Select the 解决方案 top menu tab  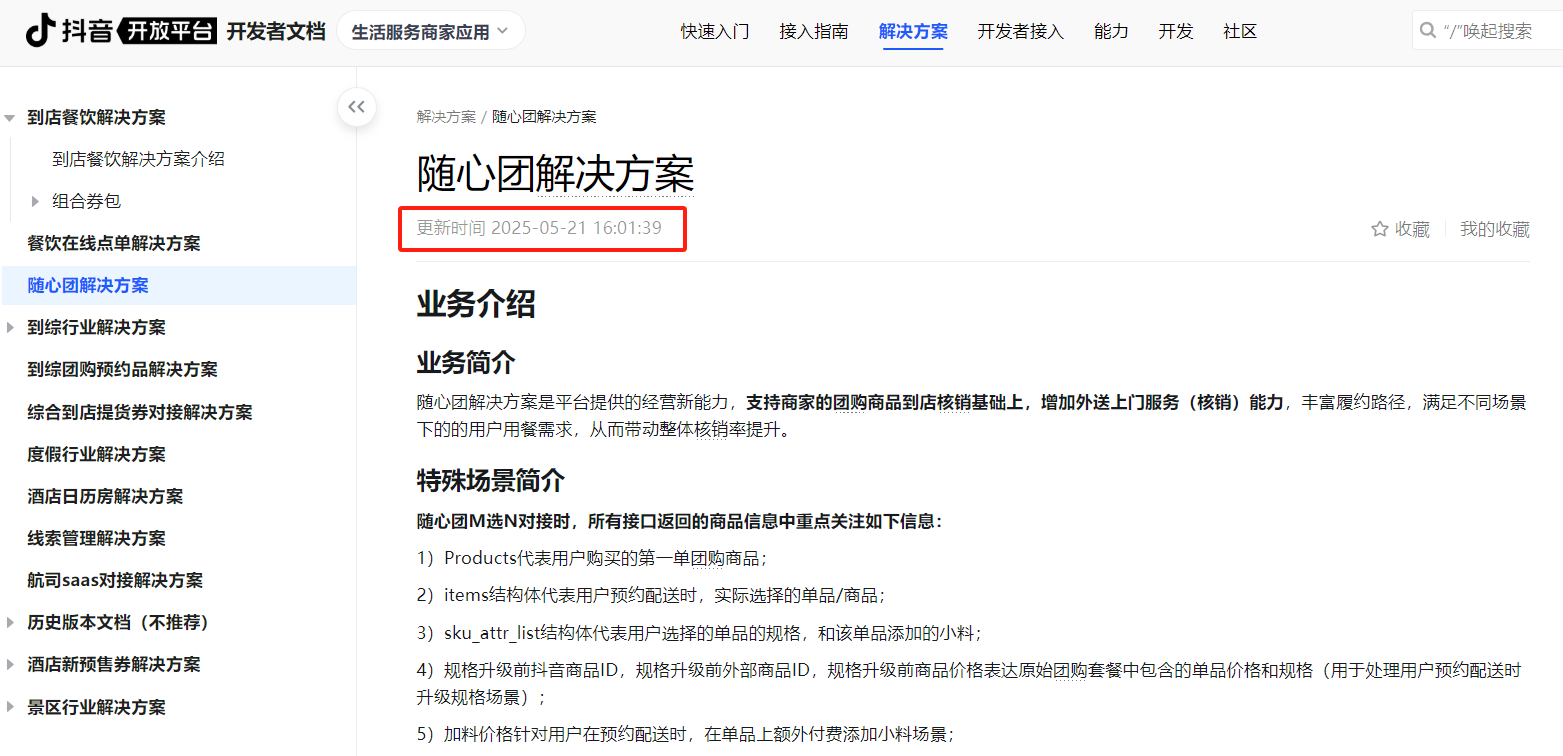(913, 31)
